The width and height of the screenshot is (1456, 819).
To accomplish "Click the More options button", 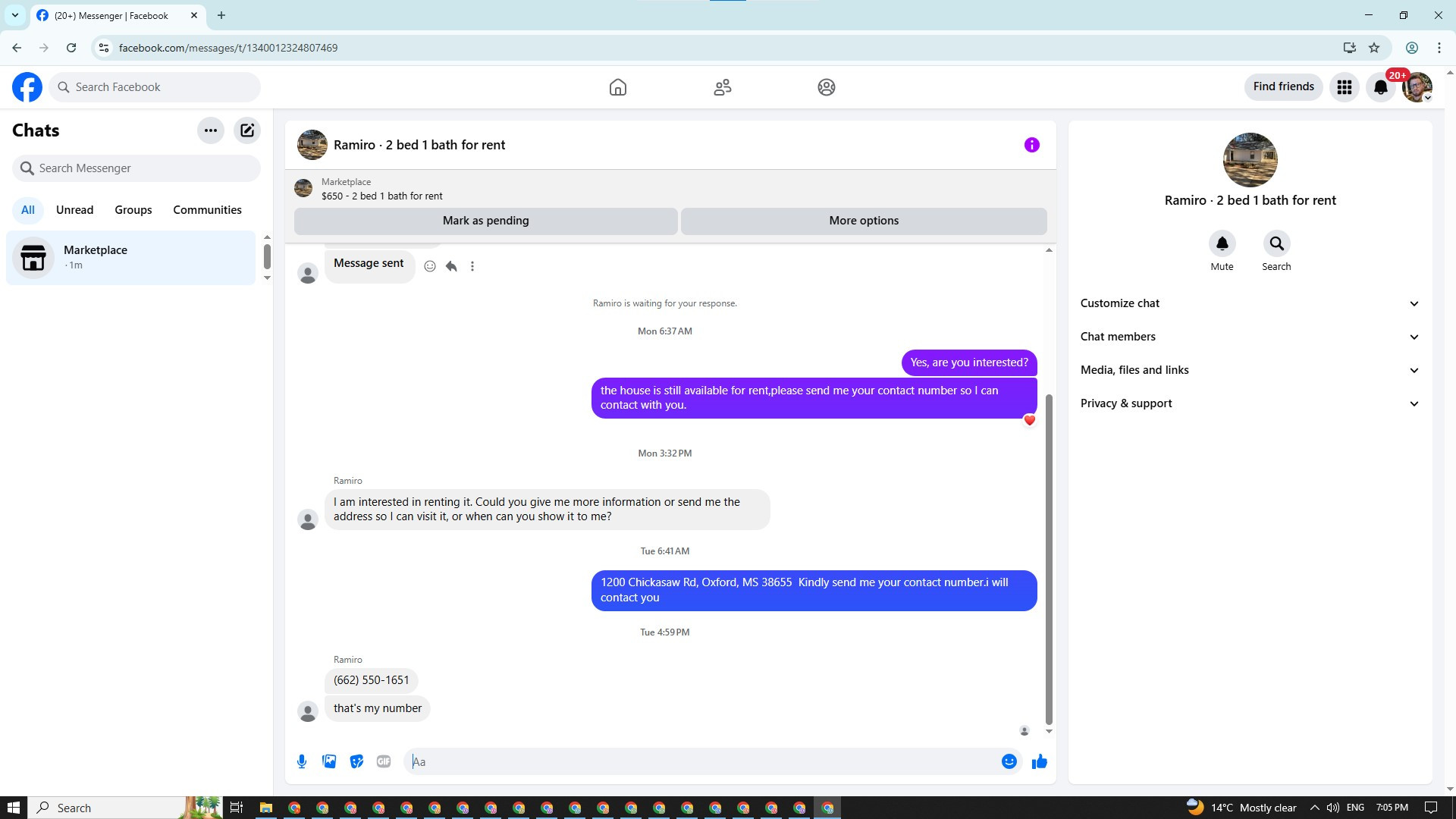I will click(863, 221).
